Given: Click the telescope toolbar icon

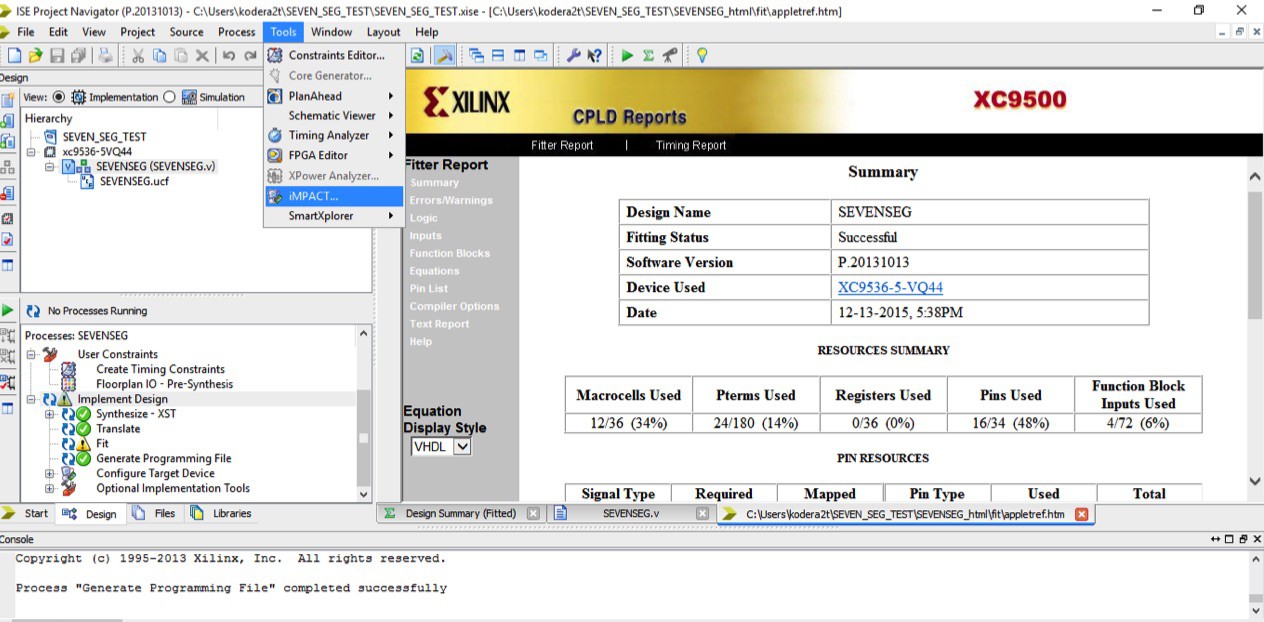Looking at the screenshot, I should pos(669,56).
